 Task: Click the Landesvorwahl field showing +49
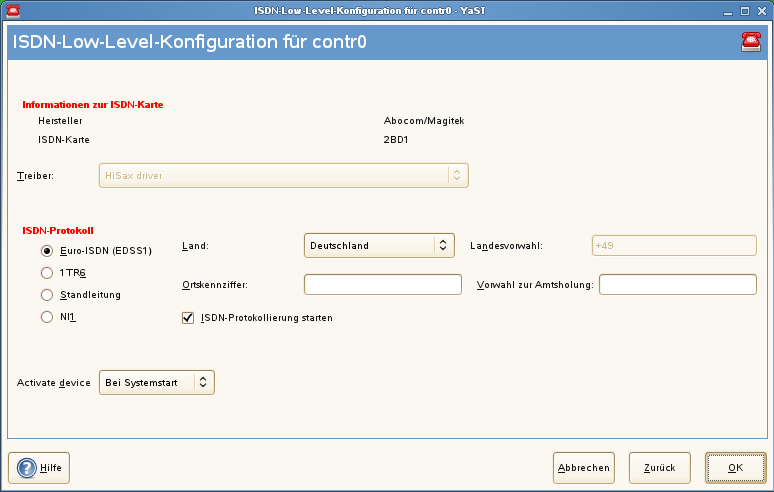(x=674, y=246)
